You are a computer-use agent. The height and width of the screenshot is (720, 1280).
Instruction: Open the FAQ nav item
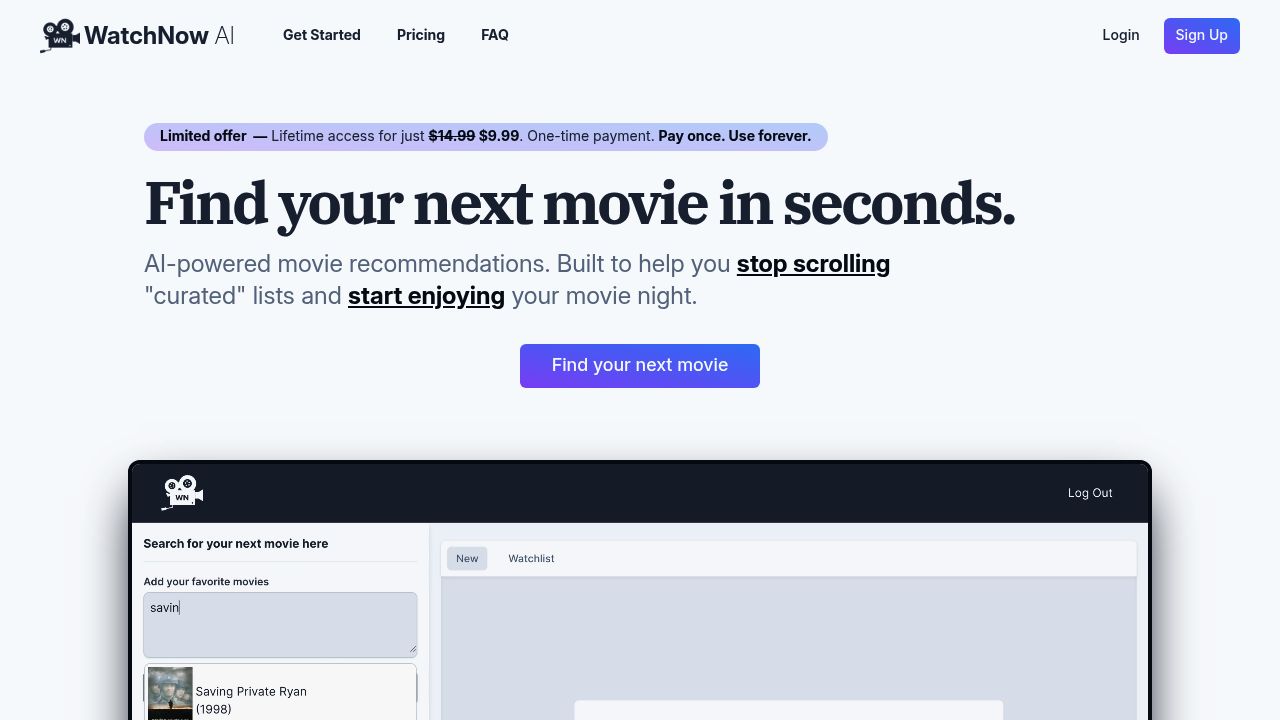pyautogui.click(x=495, y=35)
